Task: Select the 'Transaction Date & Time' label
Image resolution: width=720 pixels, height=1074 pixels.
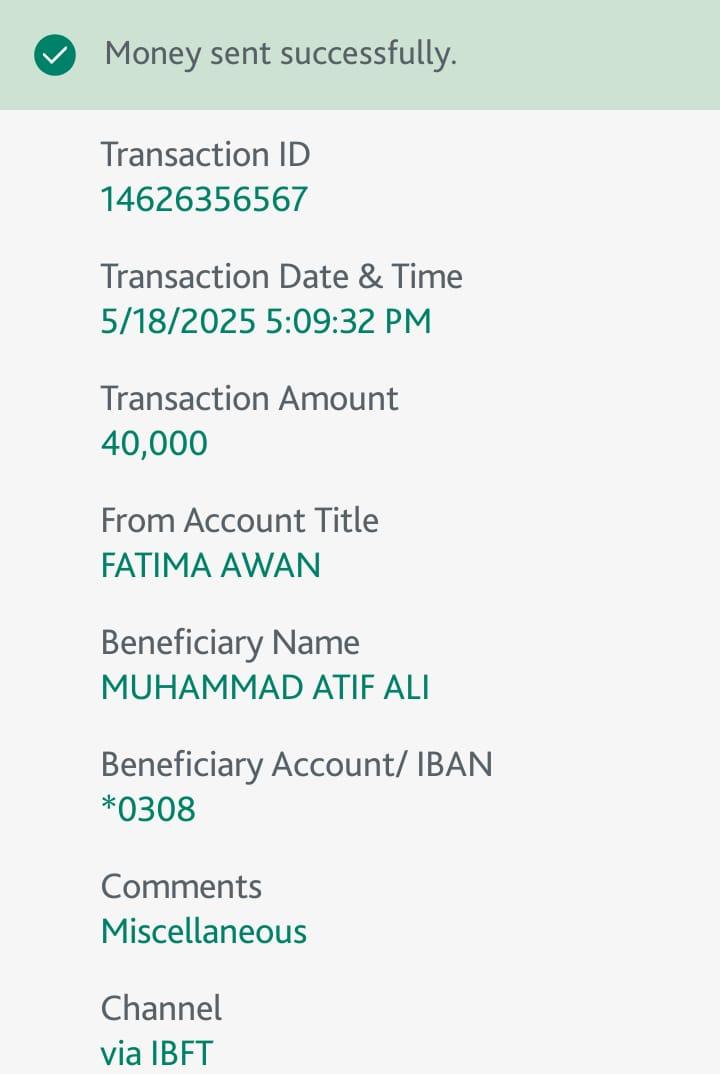Action: tap(281, 277)
